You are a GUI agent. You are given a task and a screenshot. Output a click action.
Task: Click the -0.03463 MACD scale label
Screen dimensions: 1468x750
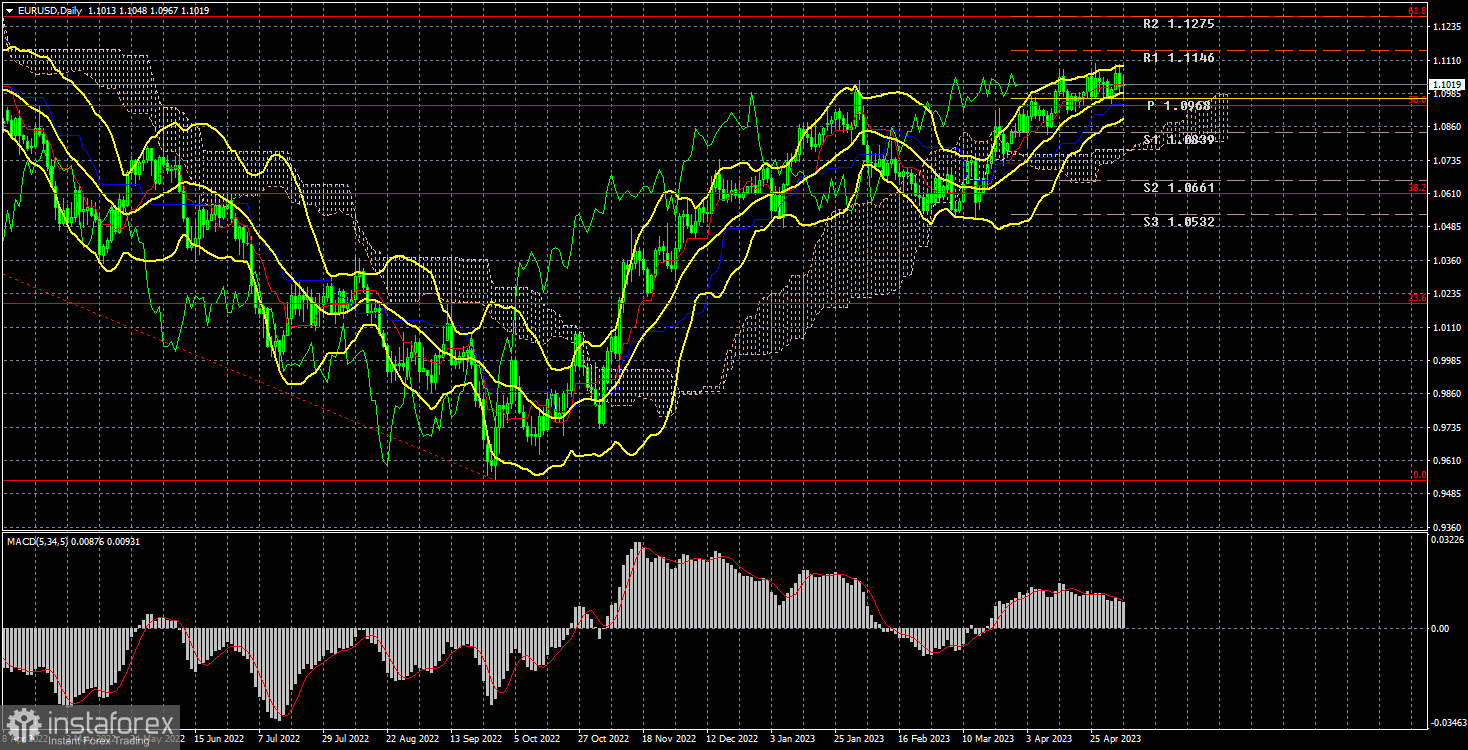tap(1447, 721)
